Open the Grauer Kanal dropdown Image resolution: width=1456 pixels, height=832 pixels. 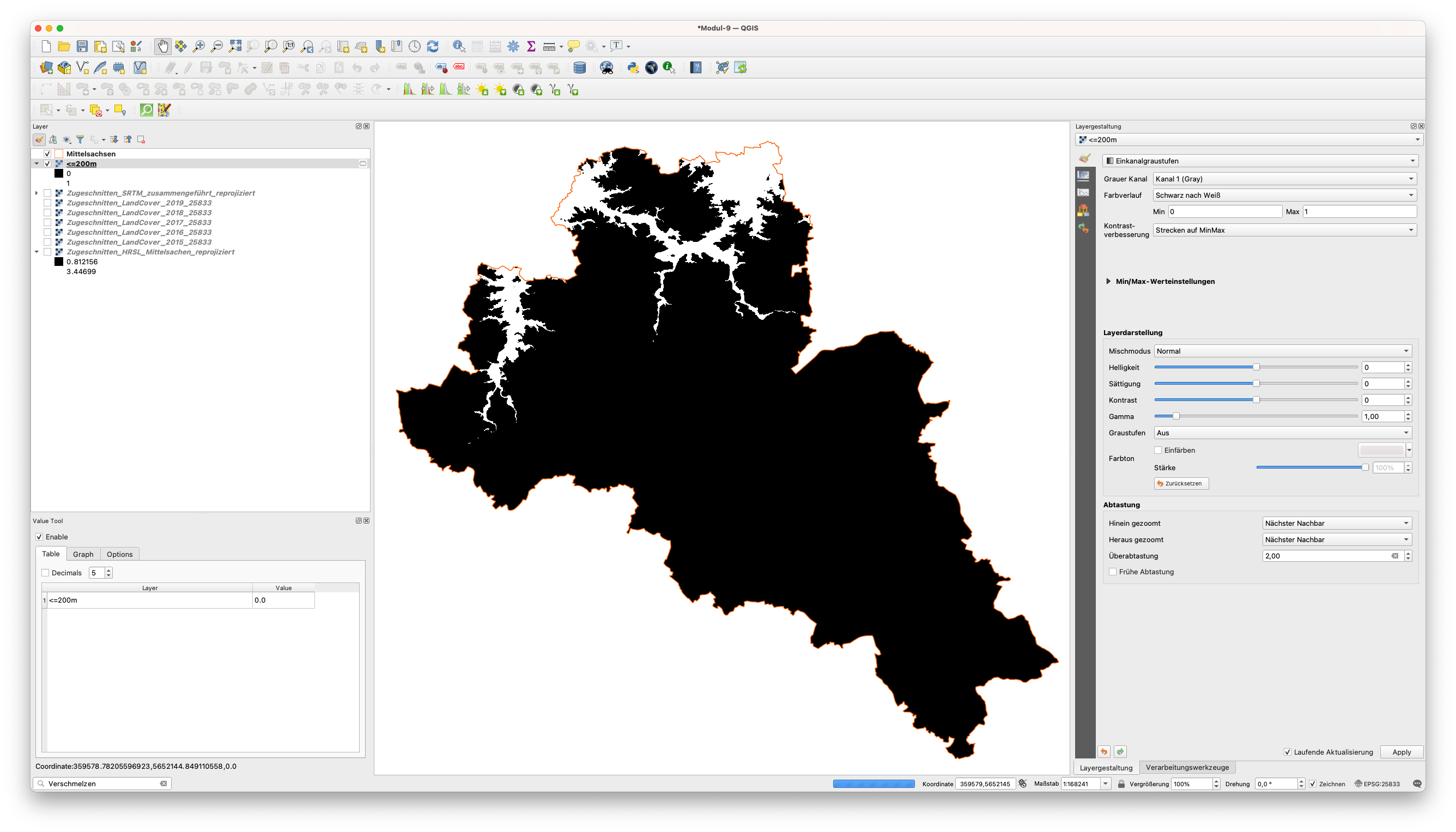[x=1284, y=179]
